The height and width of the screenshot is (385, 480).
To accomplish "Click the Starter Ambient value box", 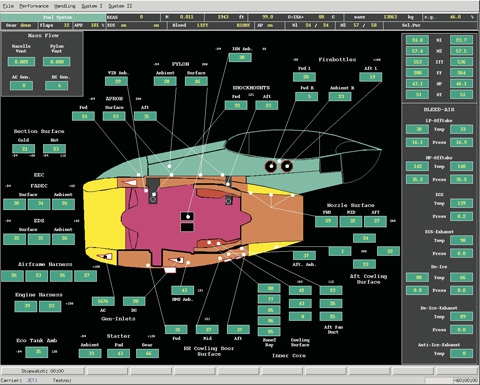I will (90, 353).
